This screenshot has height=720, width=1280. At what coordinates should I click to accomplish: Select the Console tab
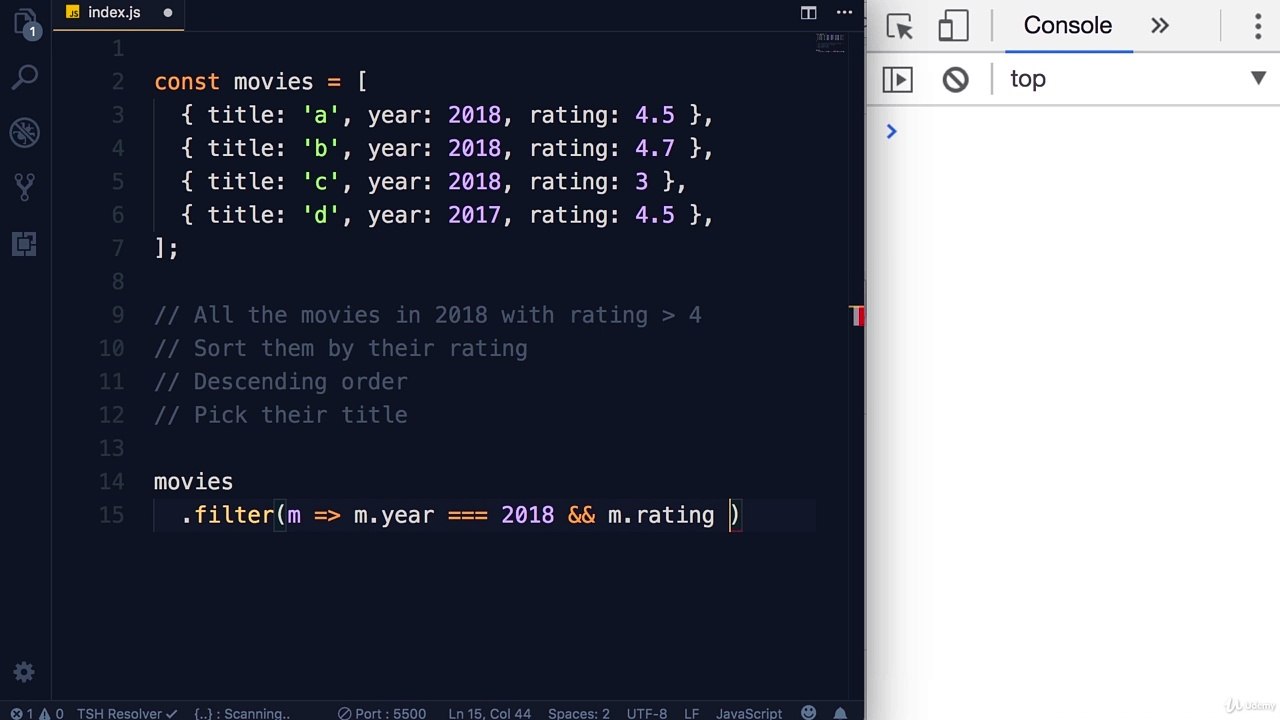[x=1068, y=26]
